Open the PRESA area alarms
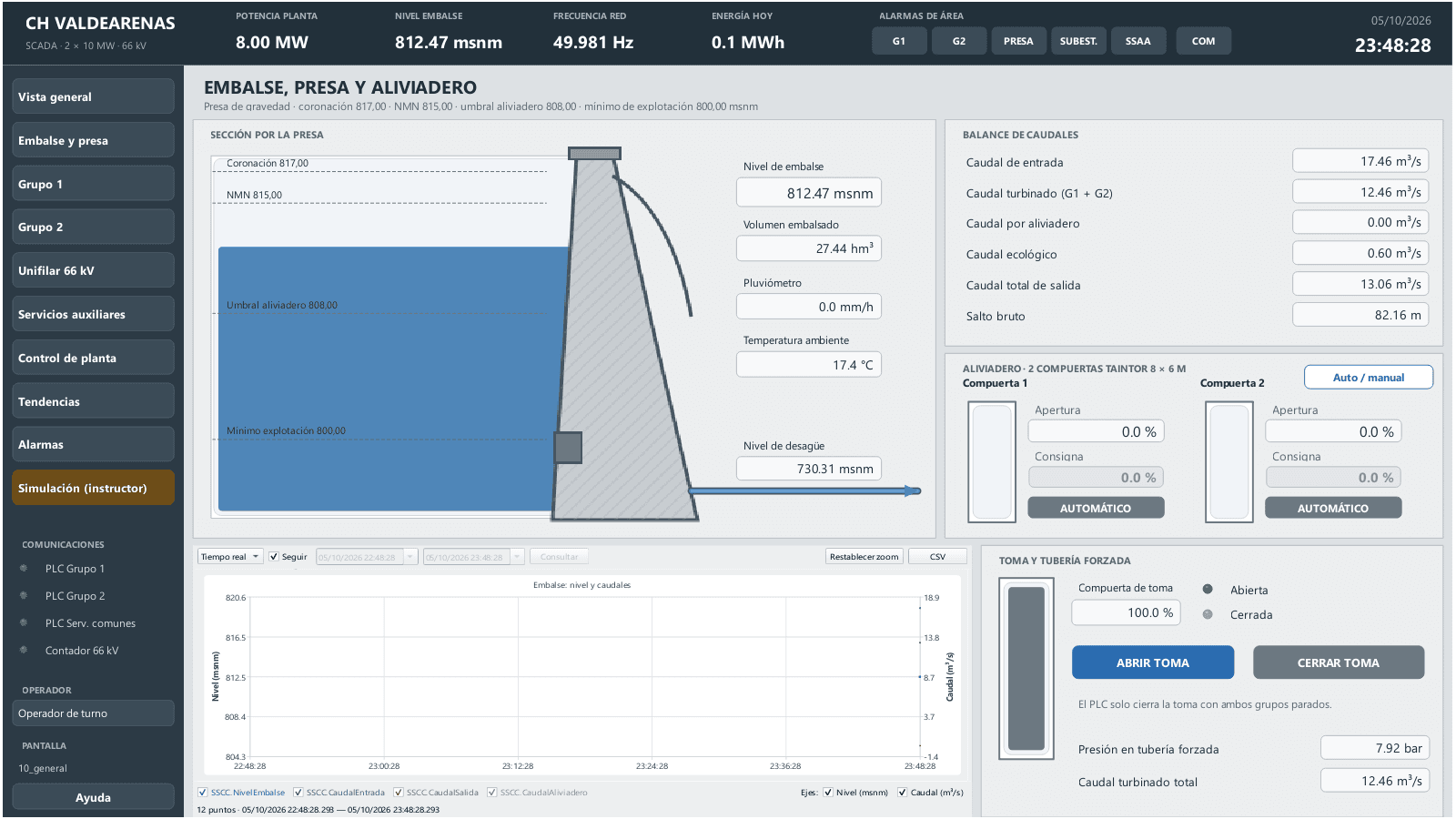1456x819 pixels. 1018,41
